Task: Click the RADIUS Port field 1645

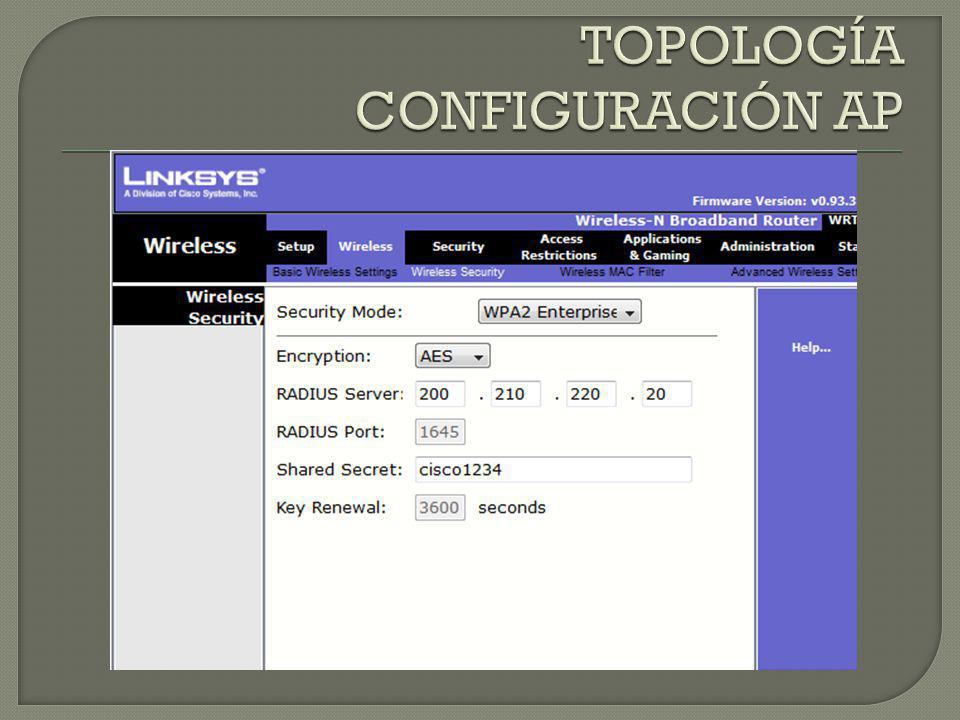Action: click(x=440, y=432)
